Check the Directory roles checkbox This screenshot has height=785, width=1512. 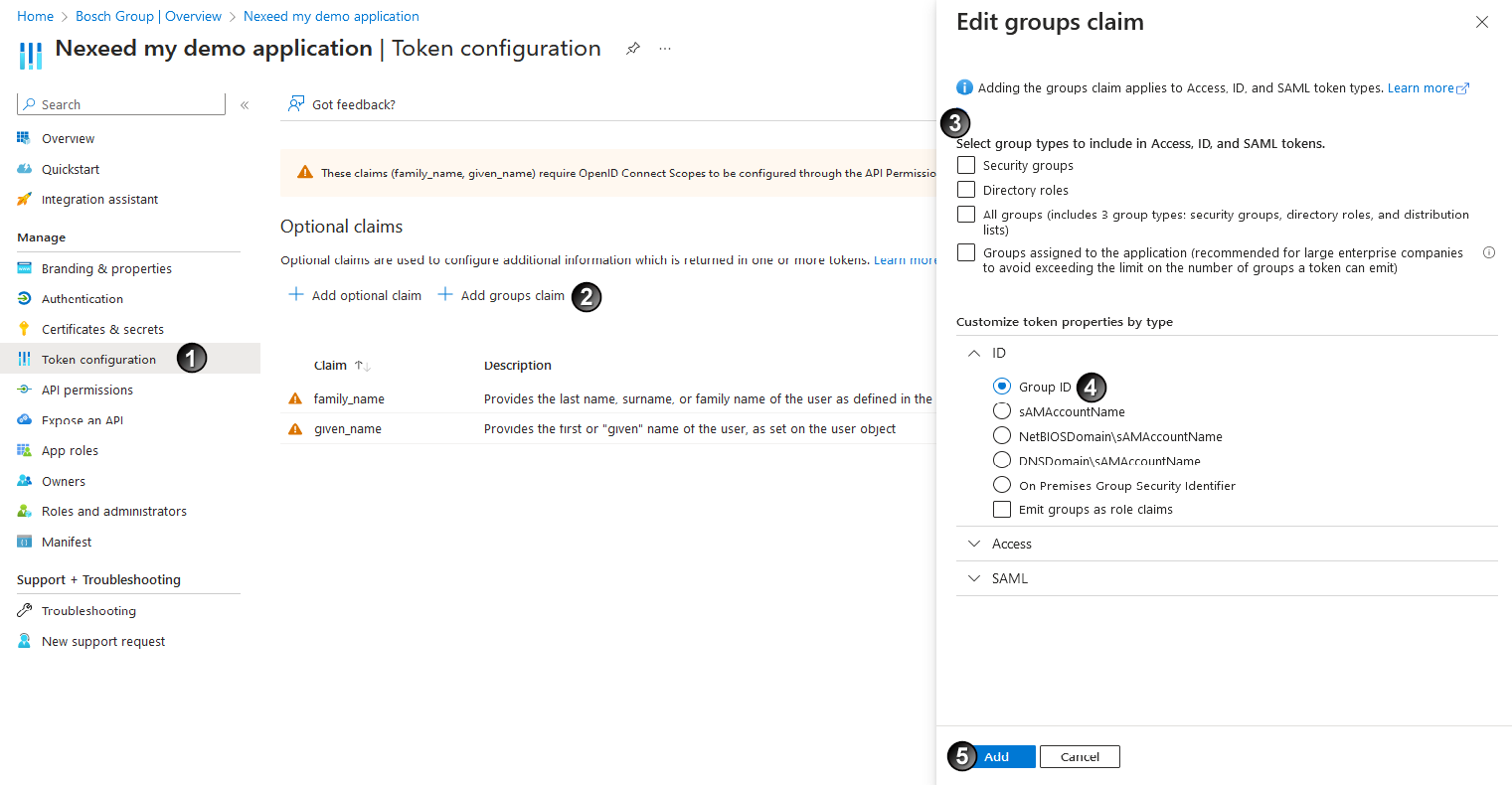966,189
